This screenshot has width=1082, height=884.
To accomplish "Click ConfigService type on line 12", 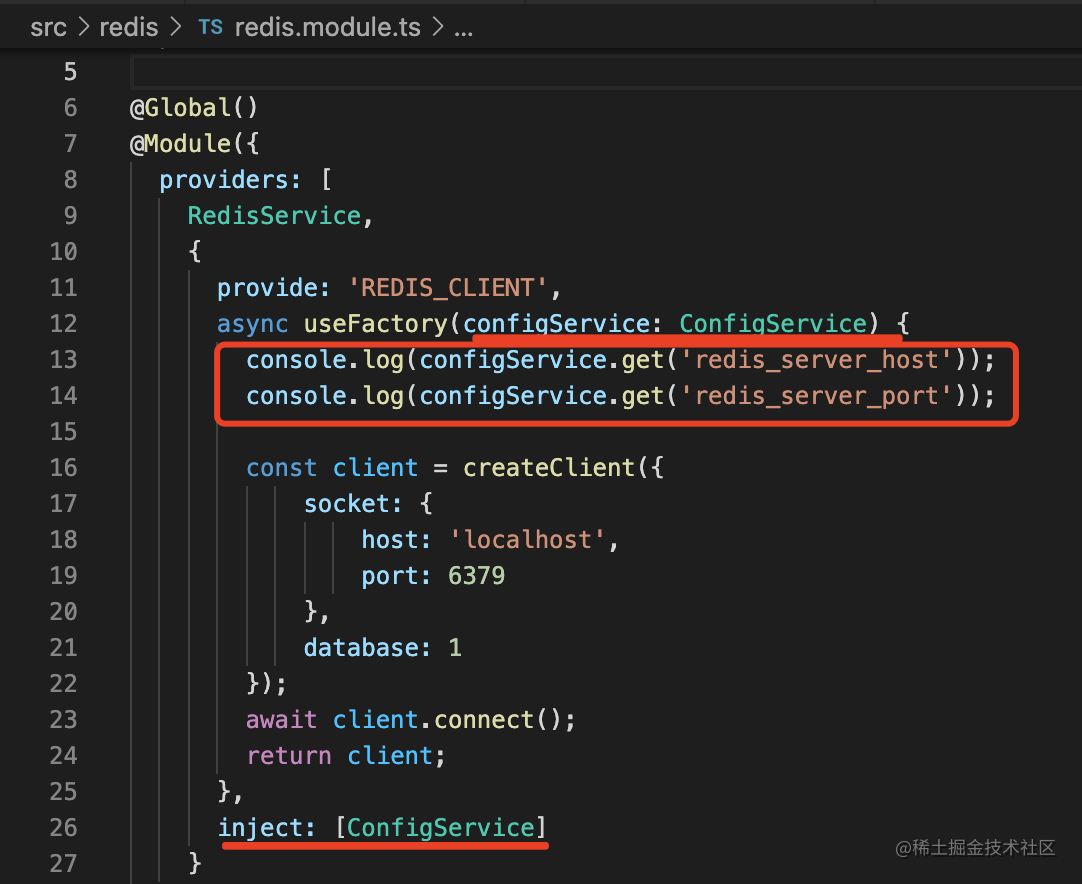I will [x=772, y=324].
